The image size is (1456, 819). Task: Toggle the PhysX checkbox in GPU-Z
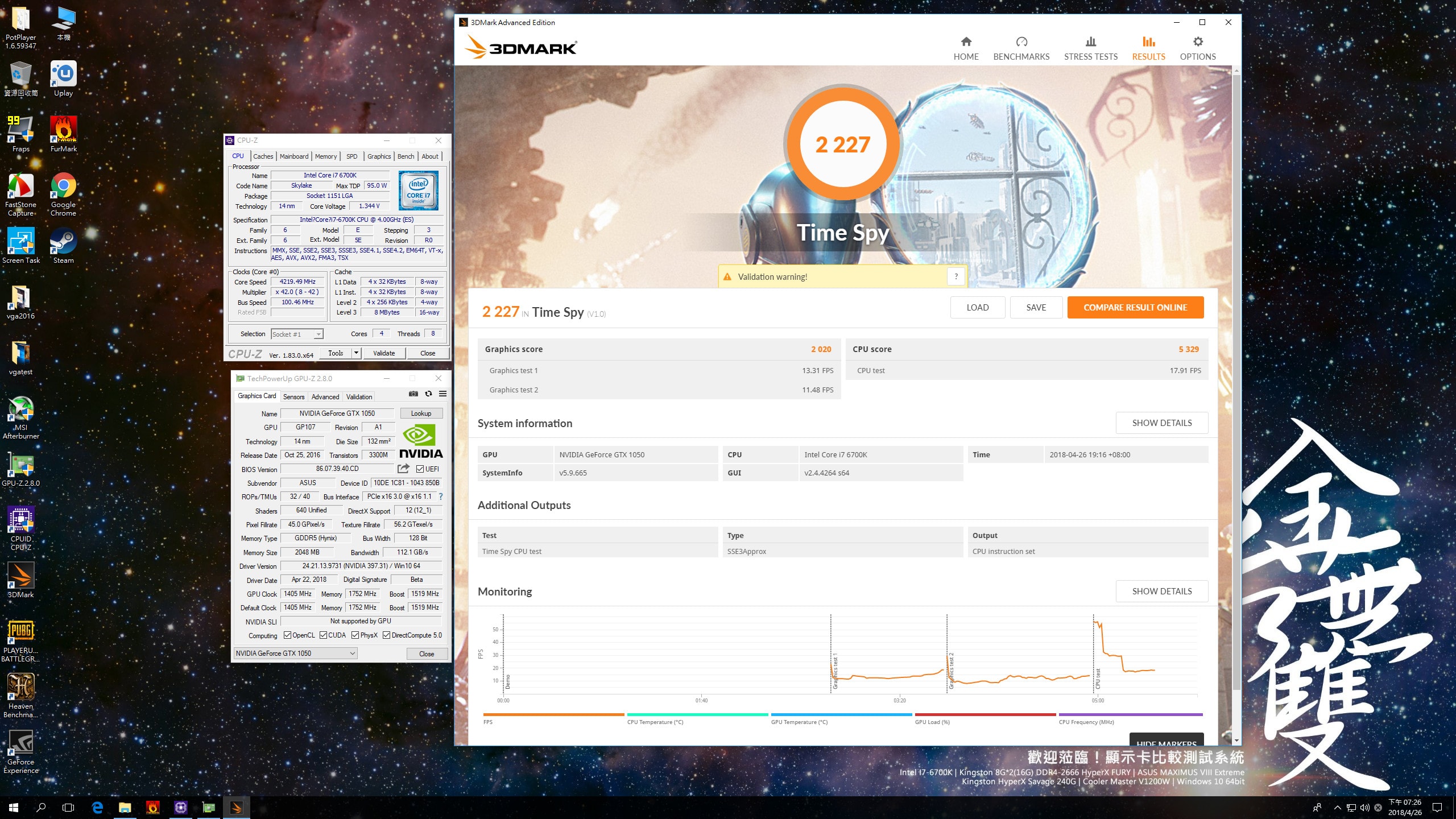click(x=355, y=635)
